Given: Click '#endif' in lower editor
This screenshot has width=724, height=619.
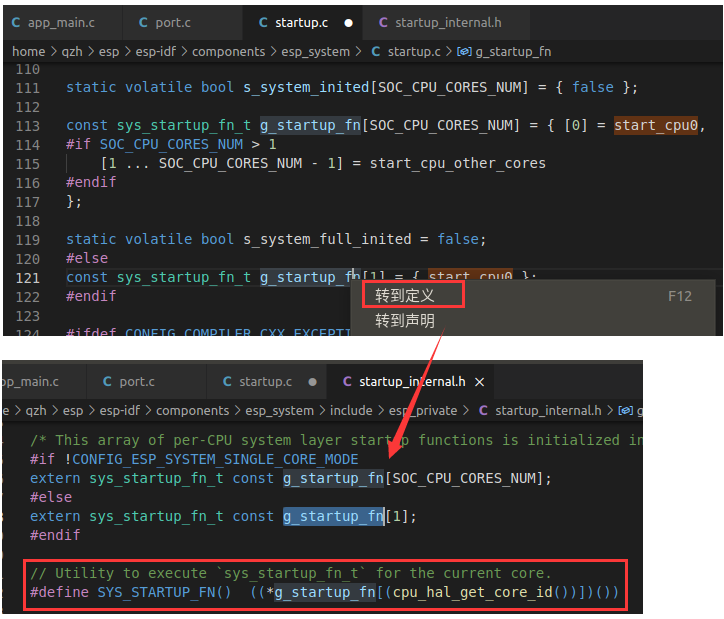Looking at the screenshot, I should click(55, 535).
